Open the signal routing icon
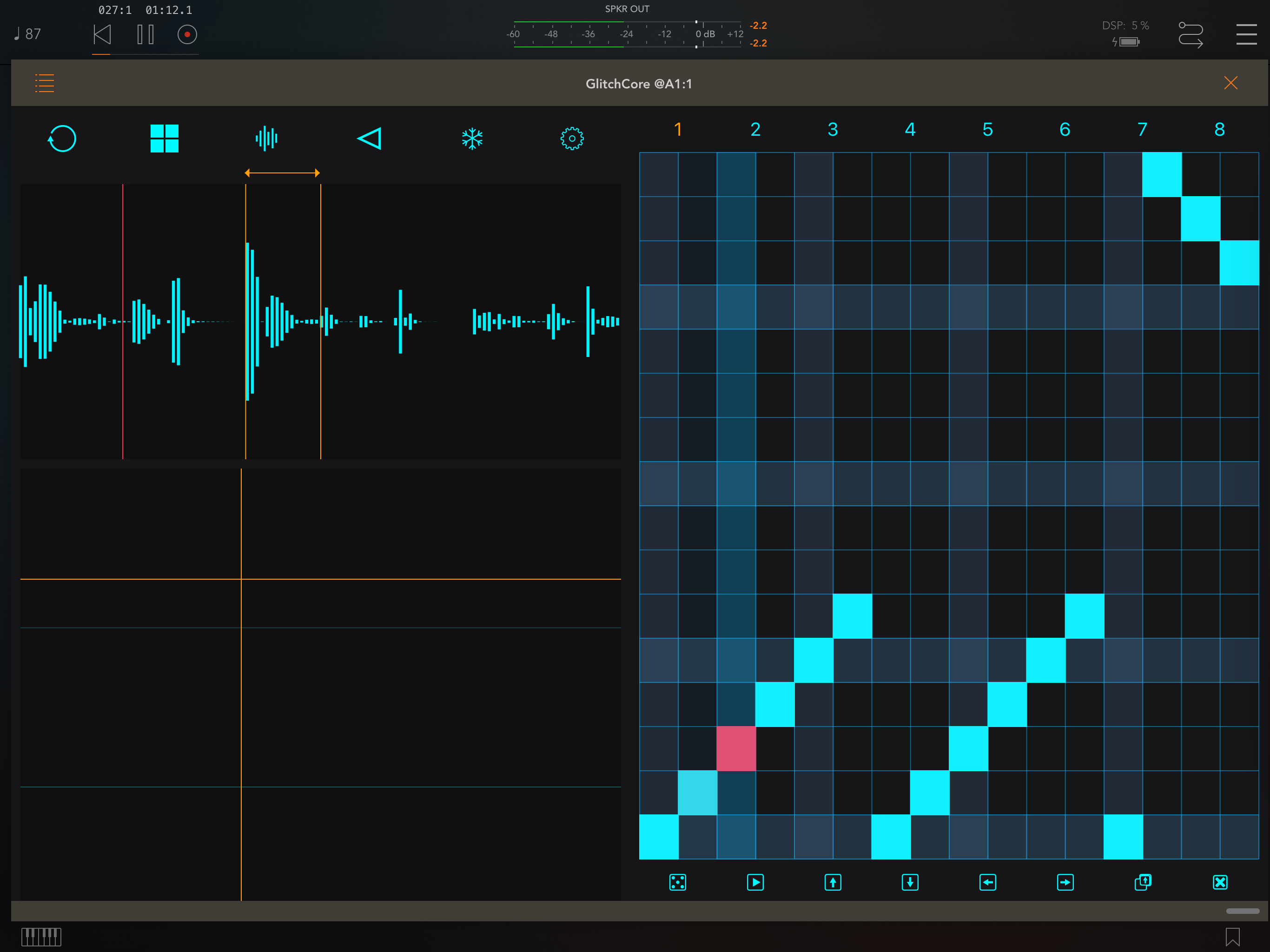This screenshot has width=1270, height=952. 1190,34
